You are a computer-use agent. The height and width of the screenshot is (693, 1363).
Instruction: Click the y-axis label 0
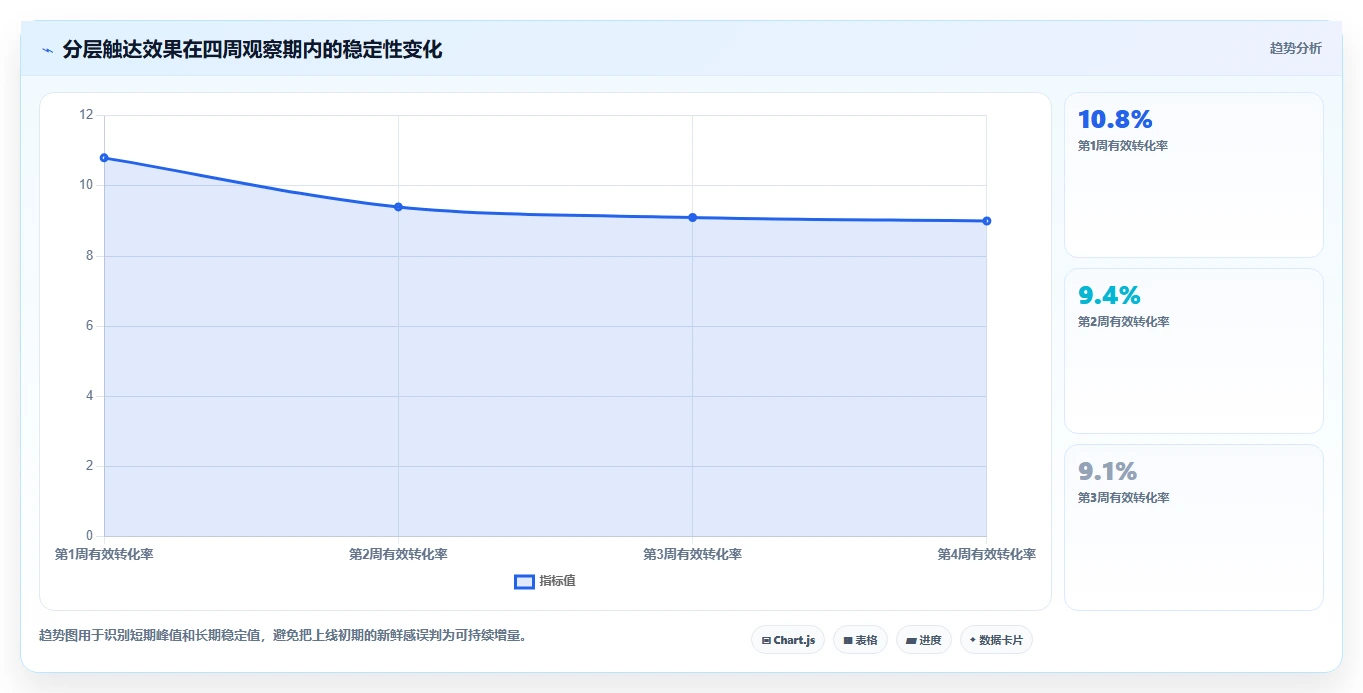point(89,536)
